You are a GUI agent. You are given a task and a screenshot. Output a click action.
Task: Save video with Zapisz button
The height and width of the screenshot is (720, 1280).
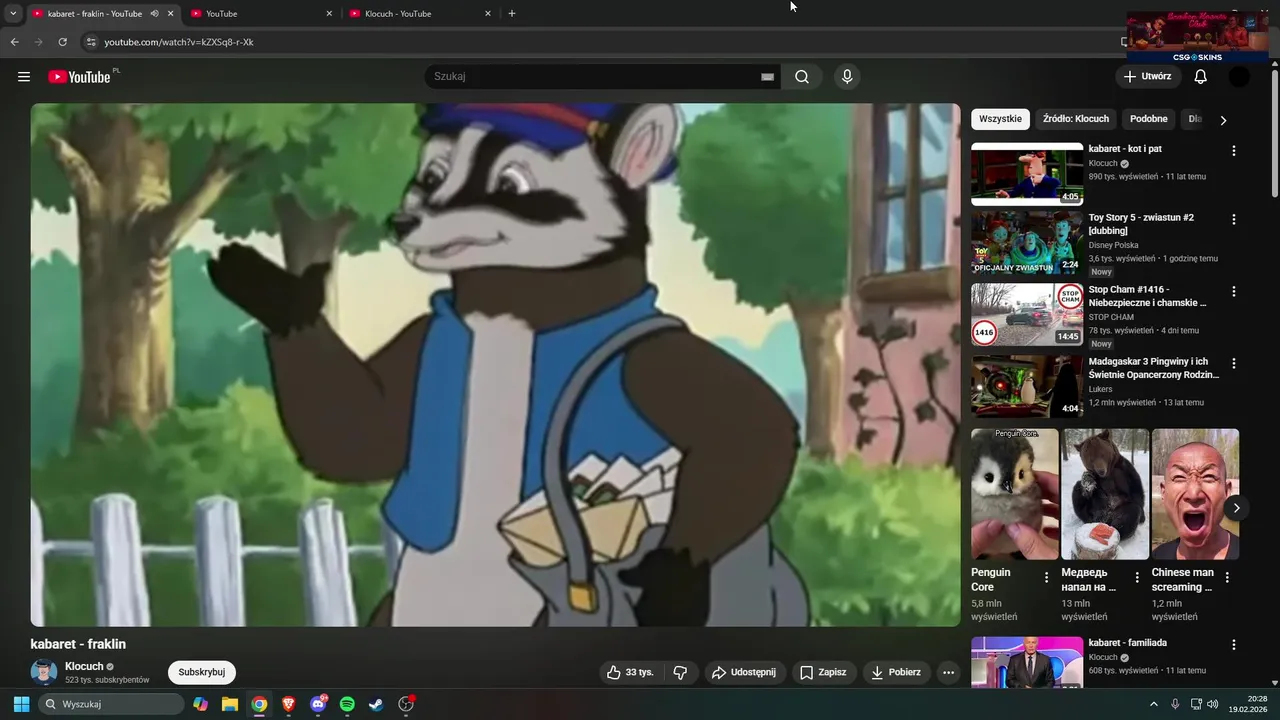[823, 673]
